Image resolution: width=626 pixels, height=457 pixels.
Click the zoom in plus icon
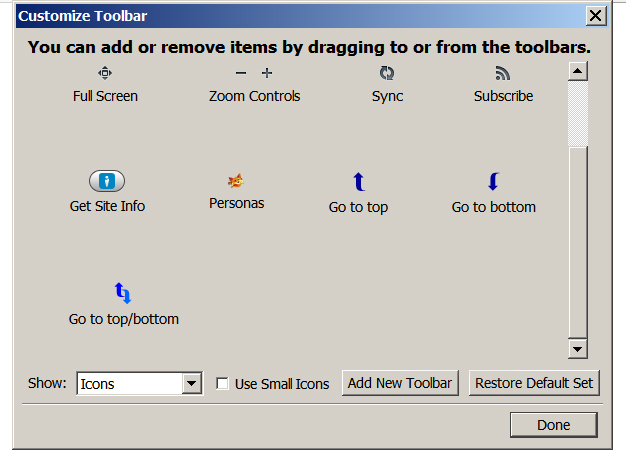pyautogui.click(x=267, y=73)
